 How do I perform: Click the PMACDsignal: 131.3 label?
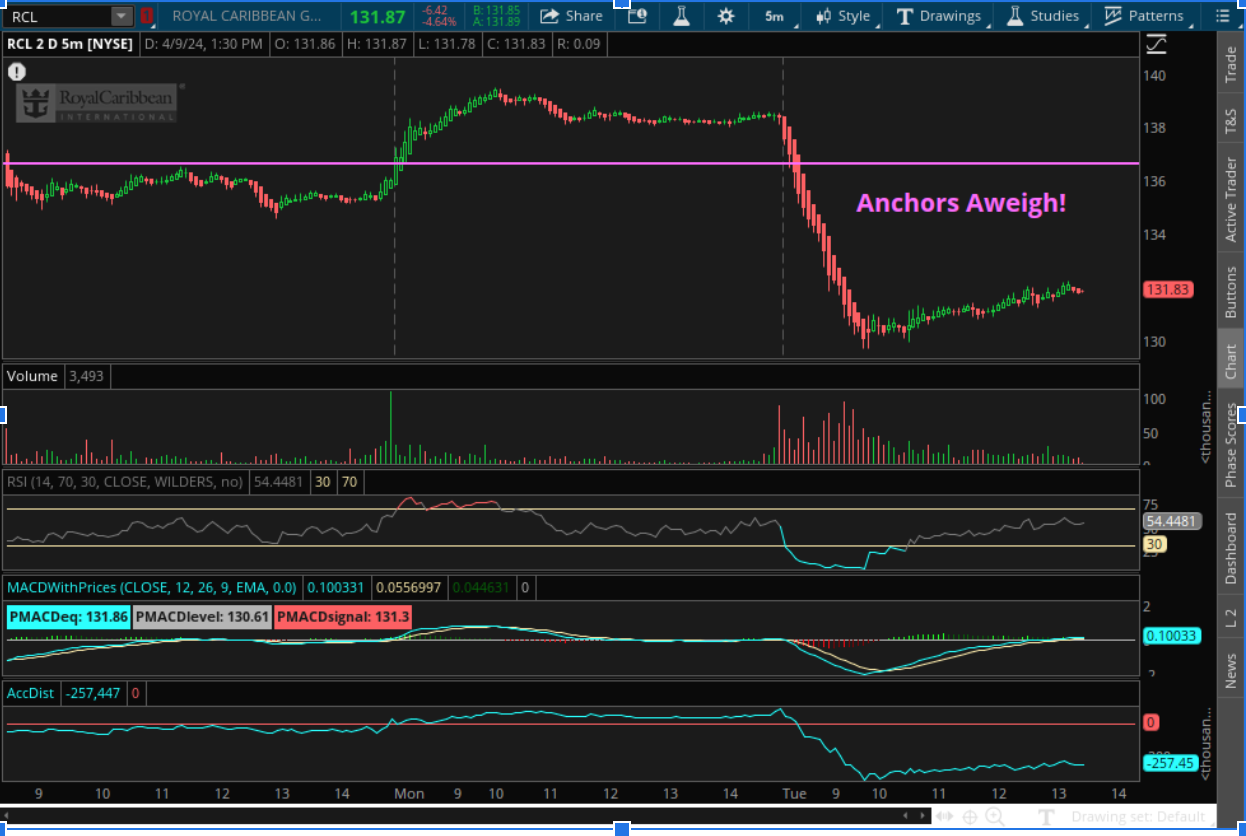coord(341,617)
